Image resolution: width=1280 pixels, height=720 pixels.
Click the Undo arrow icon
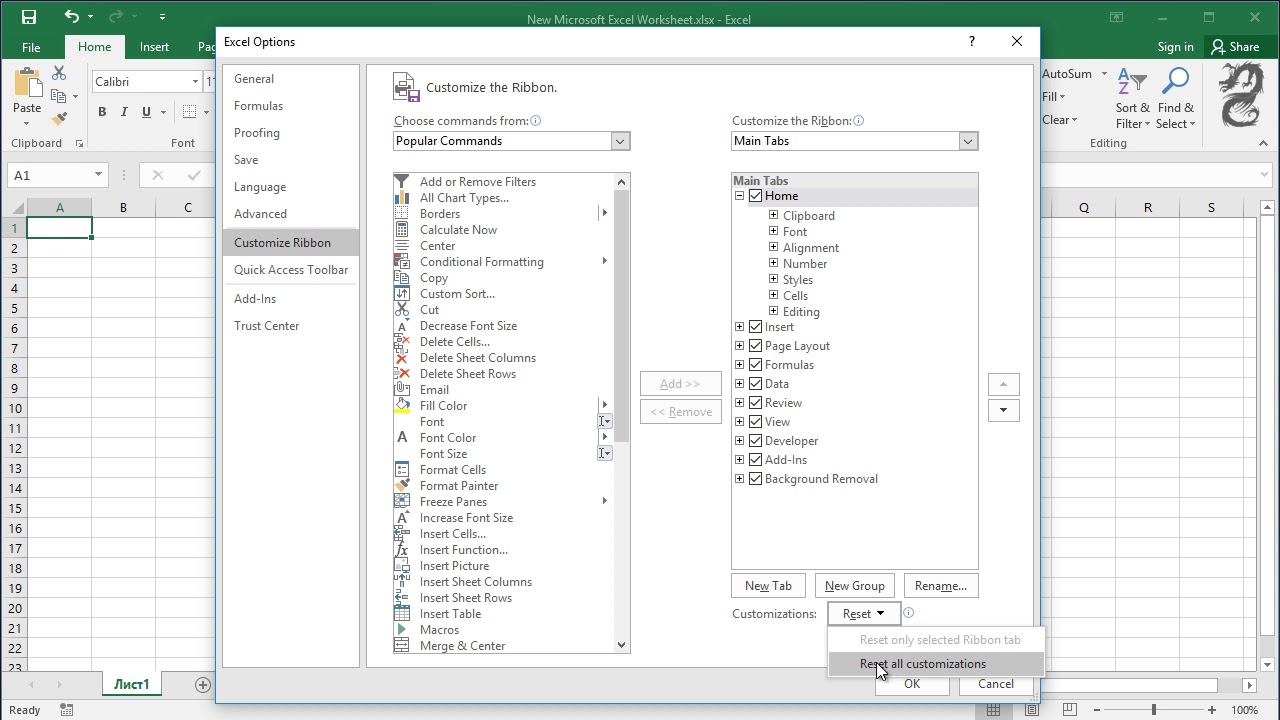click(x=71, y=17)
